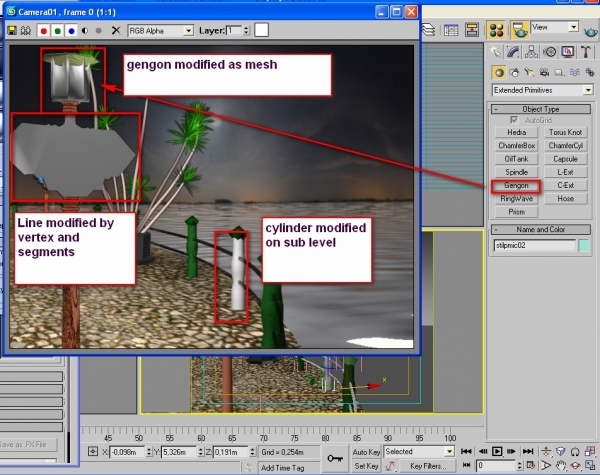The height and width of the screenshot is (475, 600).
Task: Toggle the AutoGrid checkbox
Action: click(514, 120)
